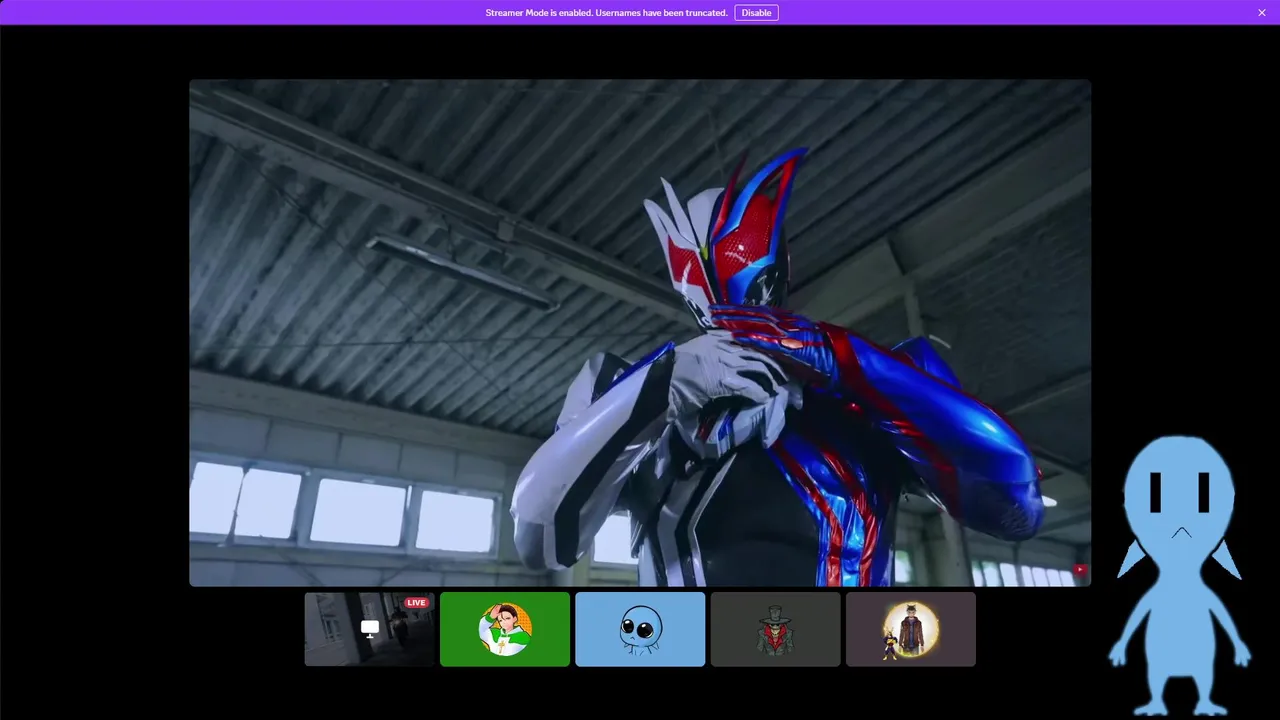Click the LIVE badge on stream tile
The image size is (1280, 720).
pyautogui.click(x=416, y=603)
